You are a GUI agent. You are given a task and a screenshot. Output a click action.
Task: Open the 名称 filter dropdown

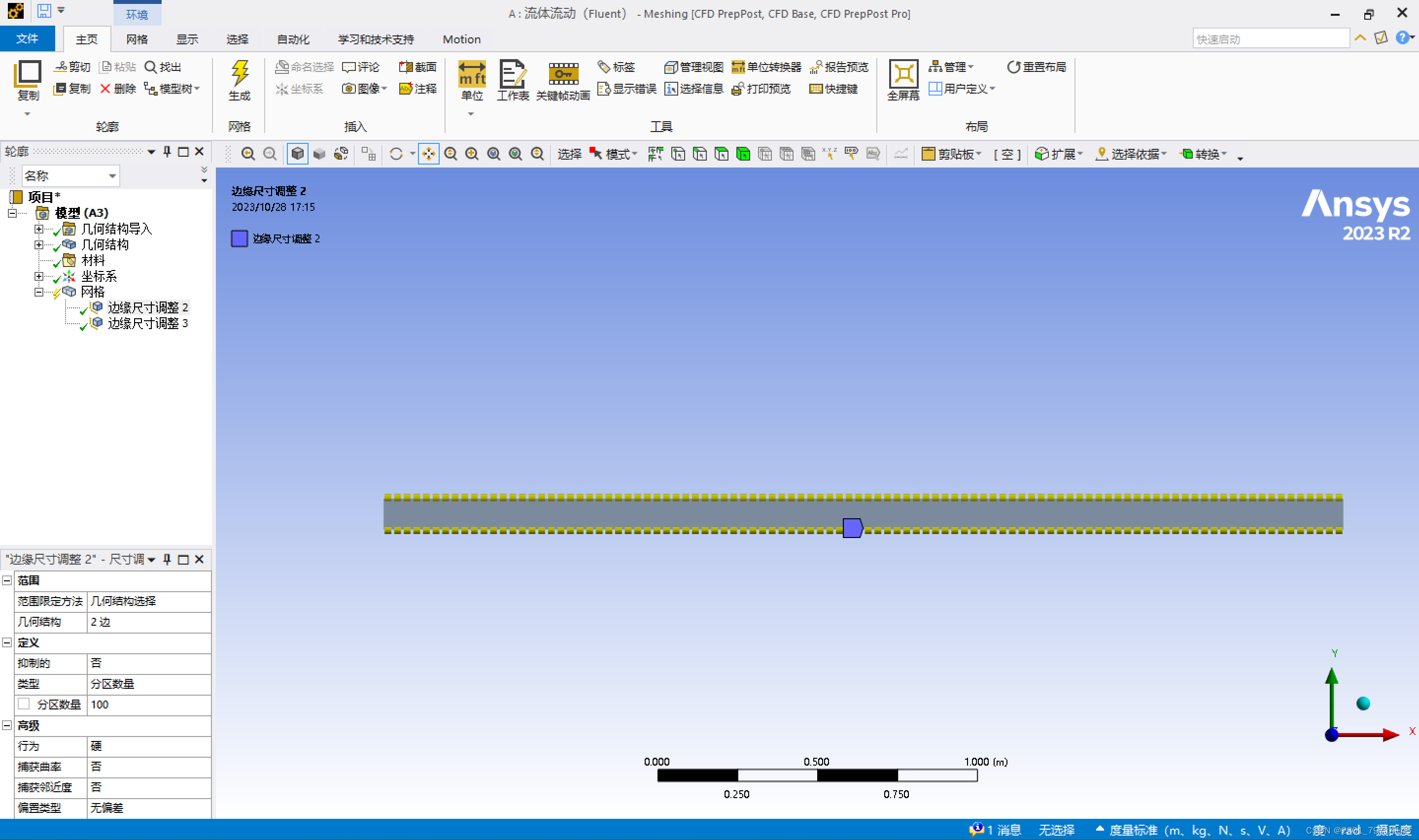pyautogui.click(x=112, y=176)
